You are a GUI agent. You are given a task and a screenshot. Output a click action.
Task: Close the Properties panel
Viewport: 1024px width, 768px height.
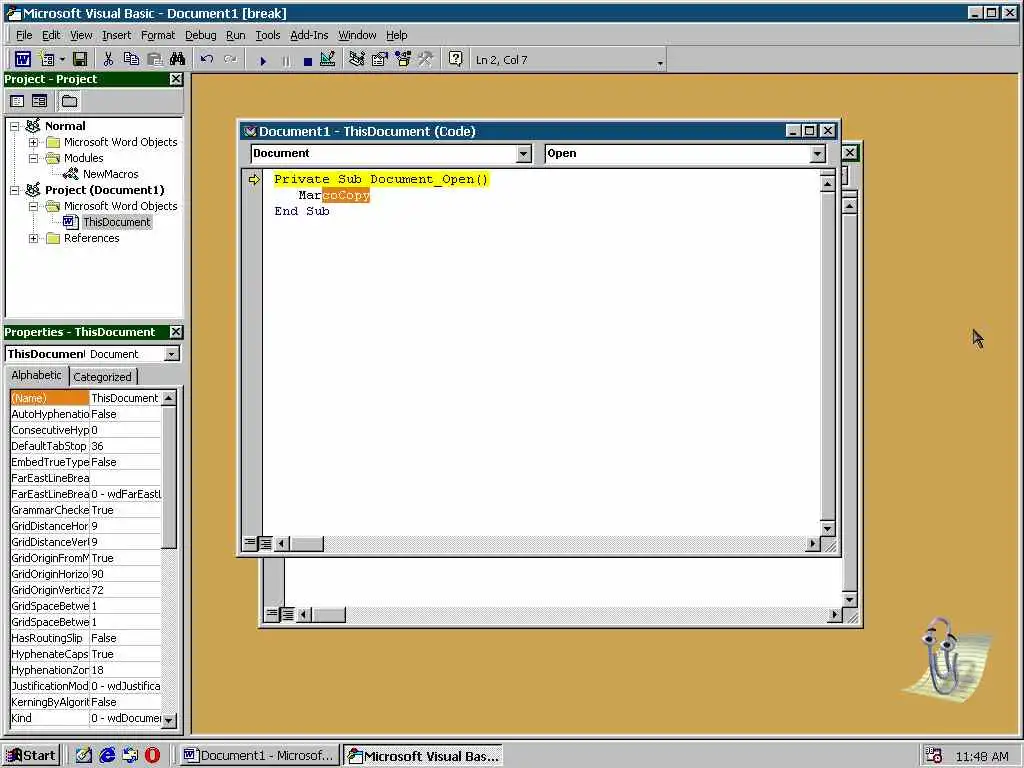point(176,332)
